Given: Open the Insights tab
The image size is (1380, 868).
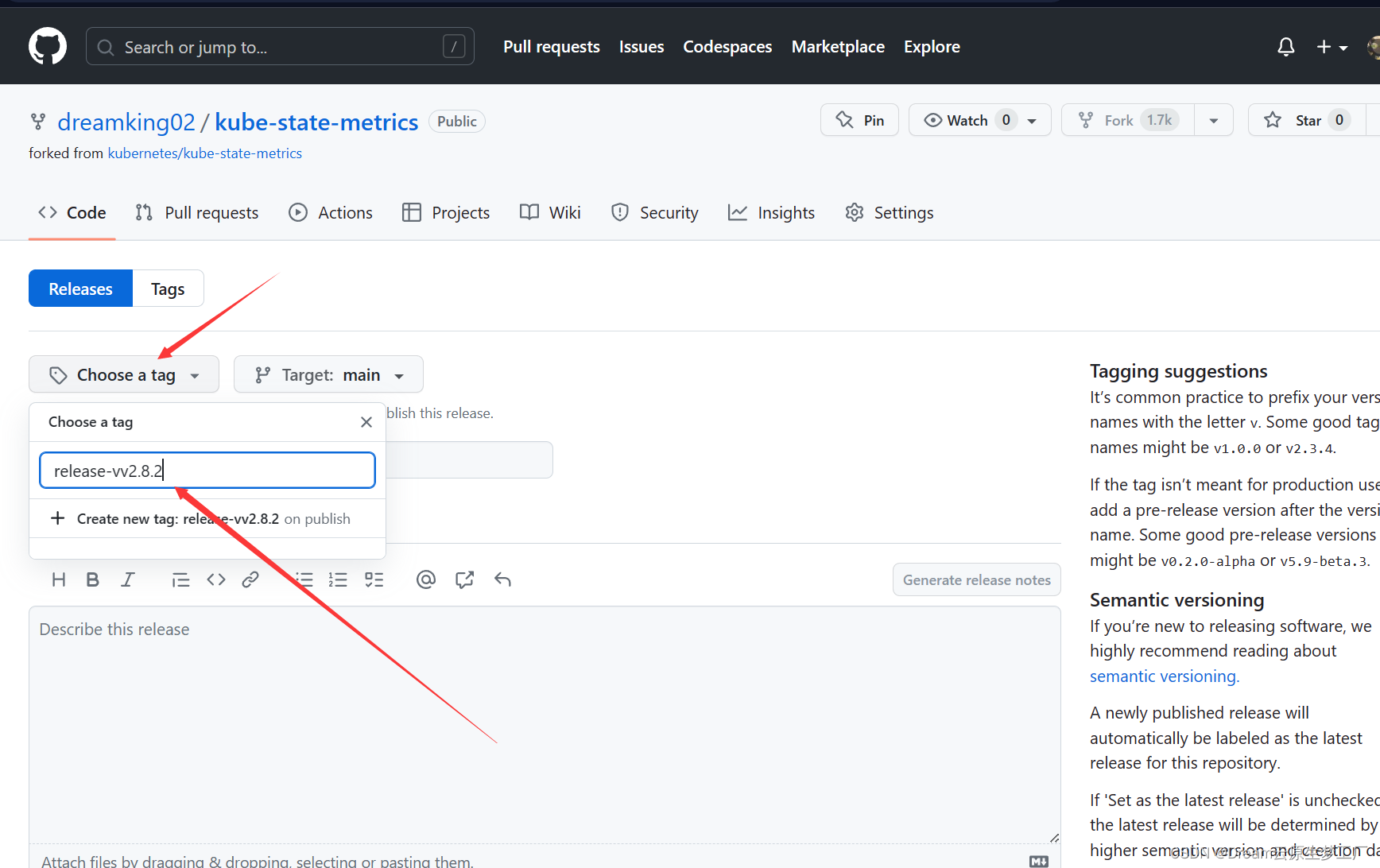Looking at the screenshot, I should tap(772, 213).
